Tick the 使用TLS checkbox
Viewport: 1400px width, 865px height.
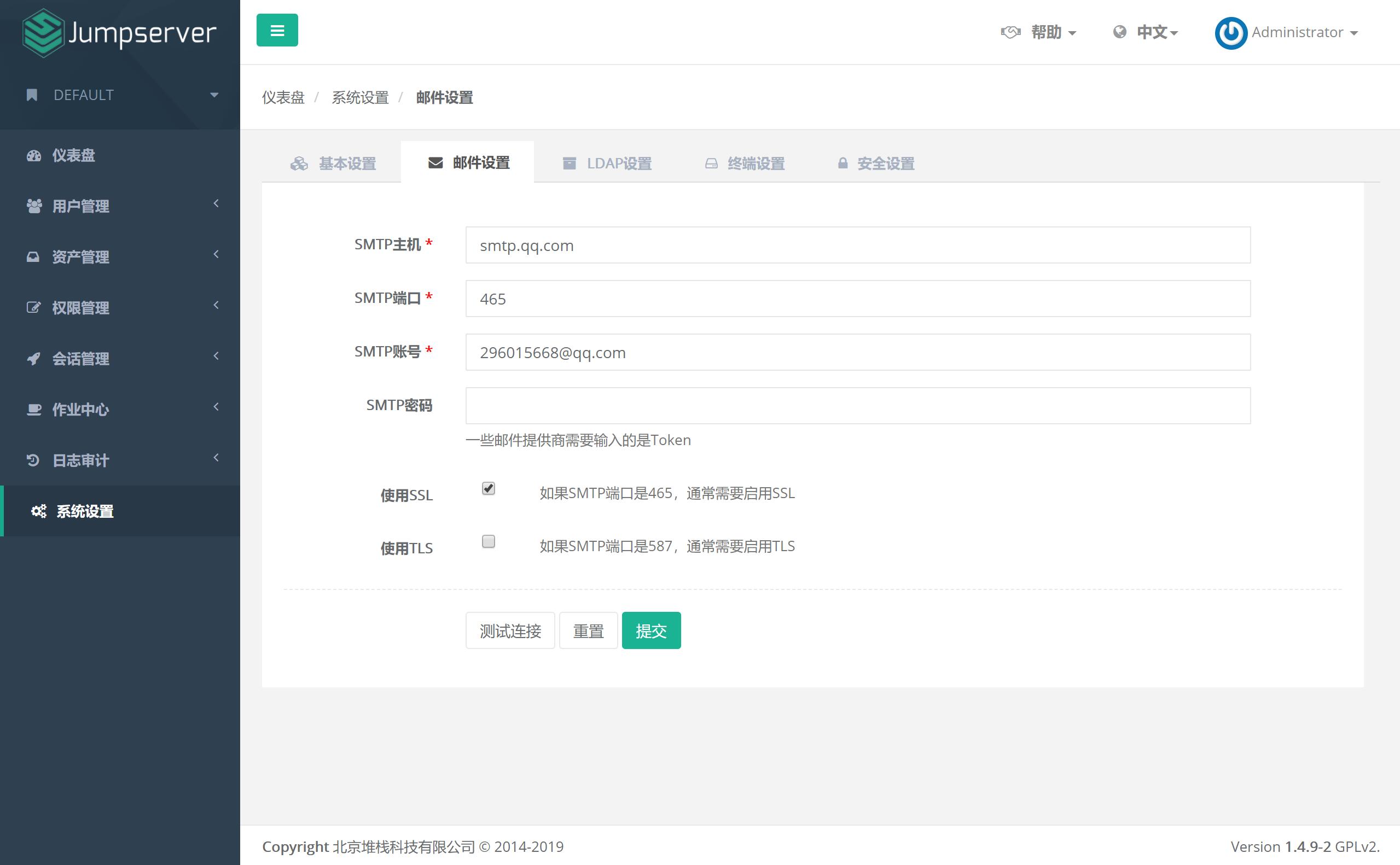(488, 541)
